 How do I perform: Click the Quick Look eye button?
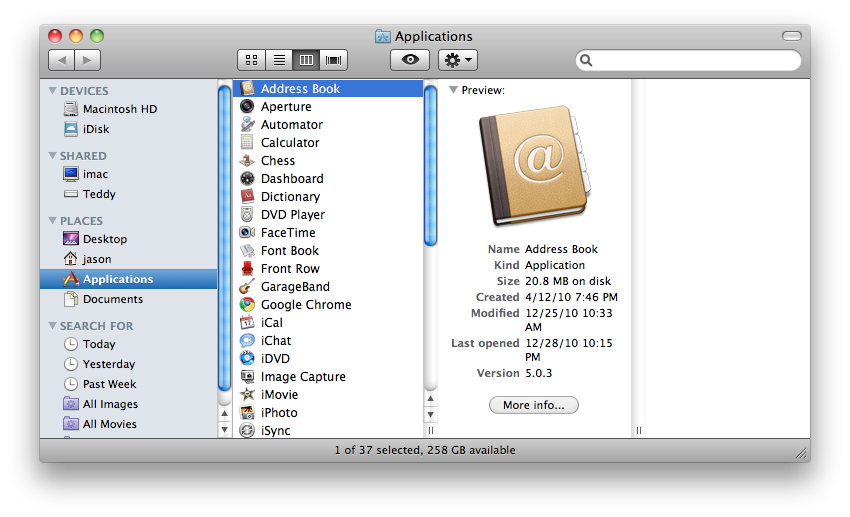click(x=410, y=60)
